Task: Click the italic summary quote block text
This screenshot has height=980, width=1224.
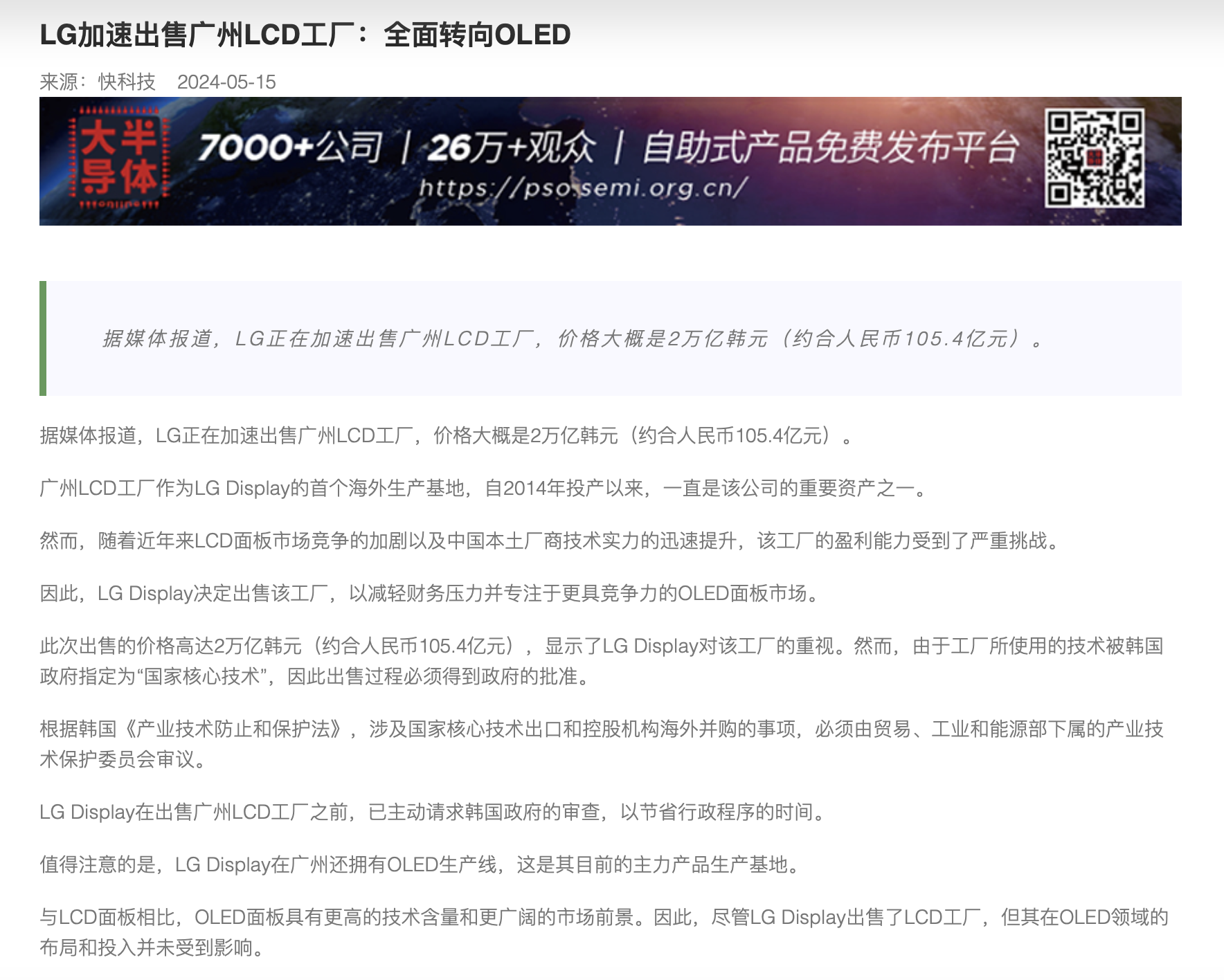Action: tap(573, 338)
